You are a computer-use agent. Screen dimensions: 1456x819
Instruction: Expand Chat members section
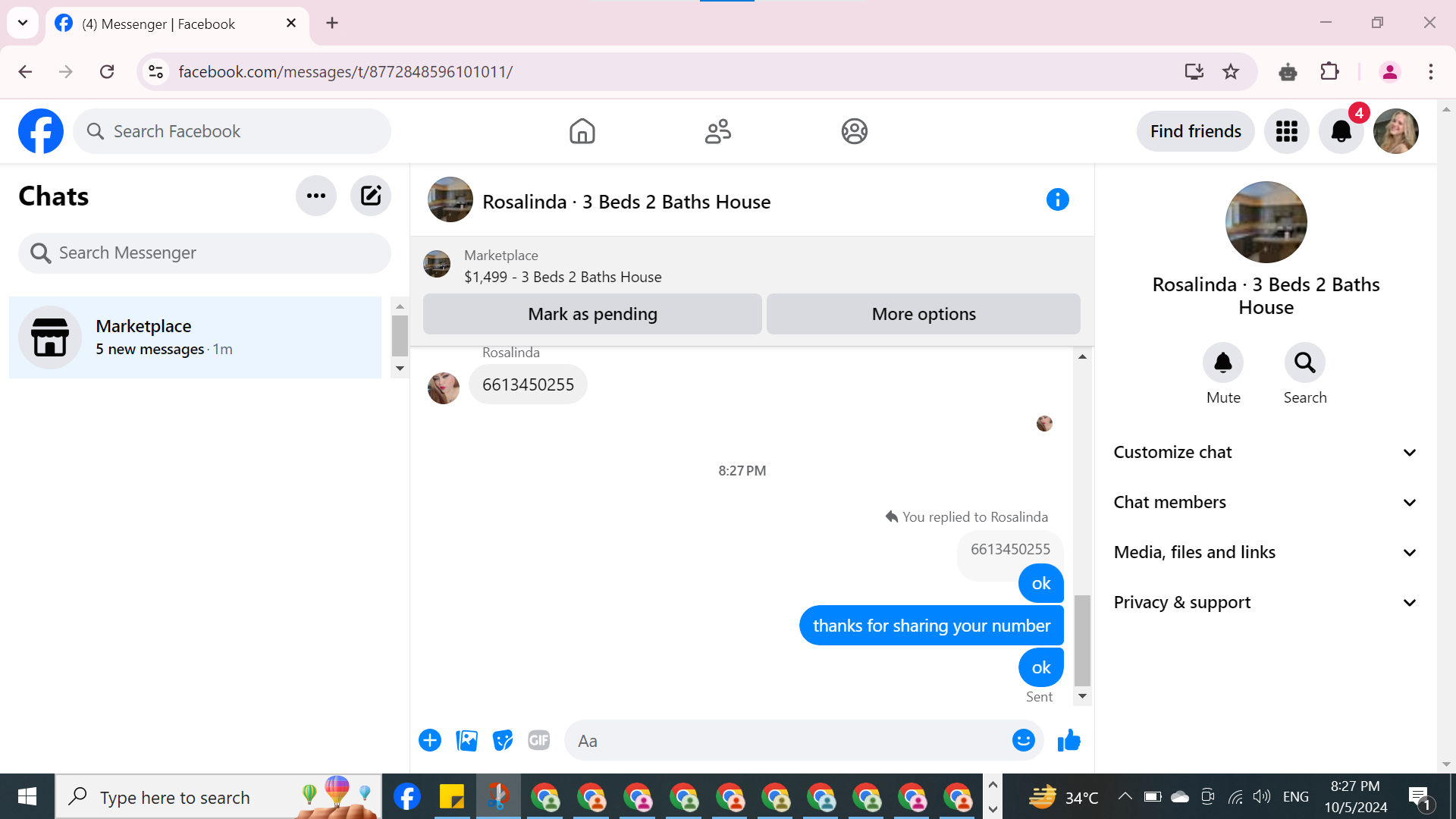click(x=1265, y=502)
